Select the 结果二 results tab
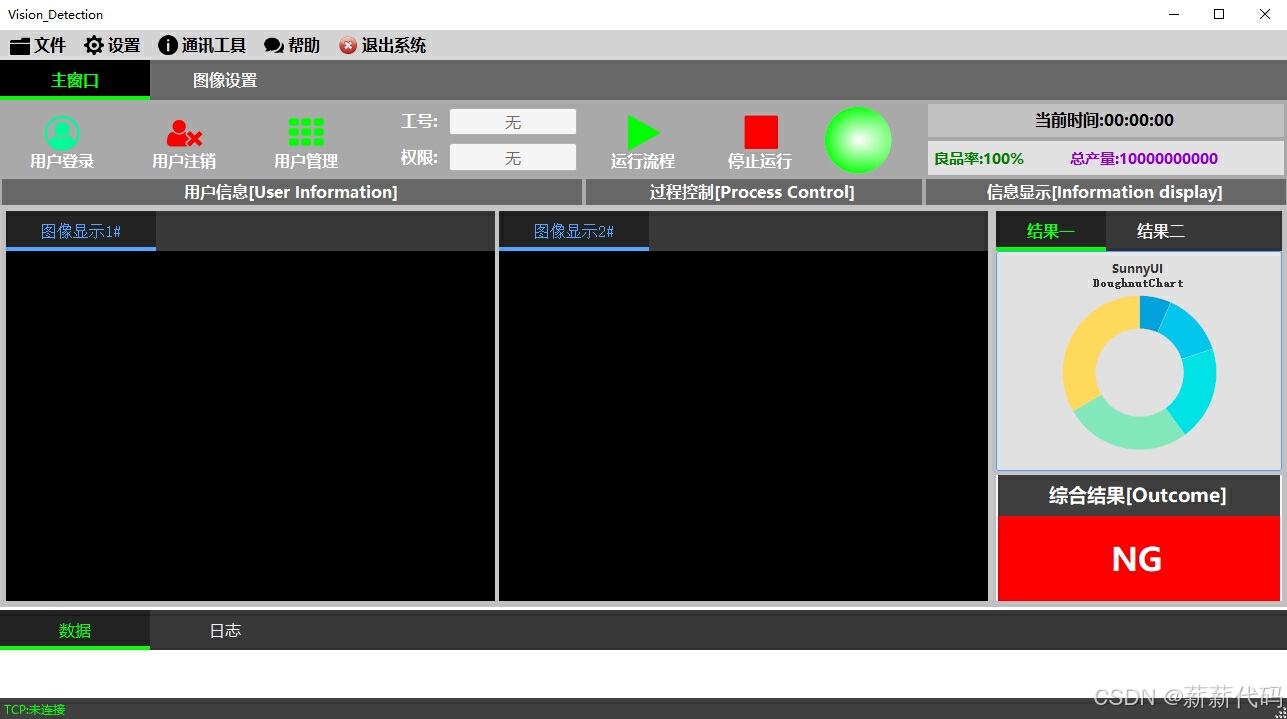Image resolution: width=1287 pixels, height=719 pixels. (x=1160, y=230)
